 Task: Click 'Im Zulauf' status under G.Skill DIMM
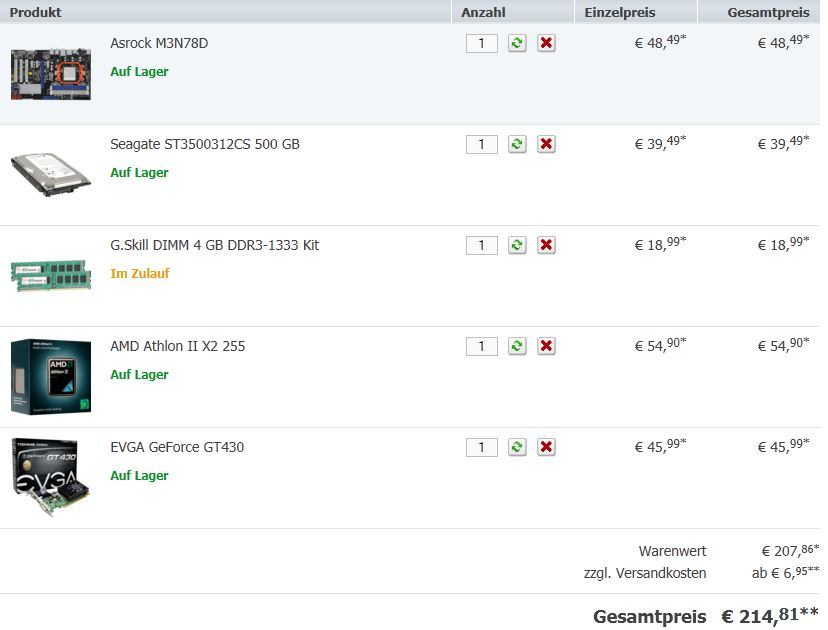(140, 273)
